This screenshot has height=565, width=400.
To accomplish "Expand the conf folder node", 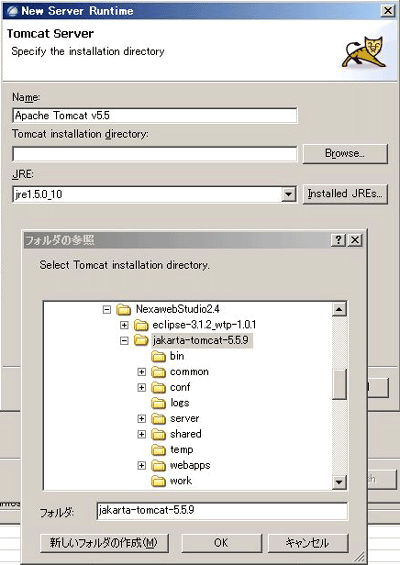I will (142, 388).
